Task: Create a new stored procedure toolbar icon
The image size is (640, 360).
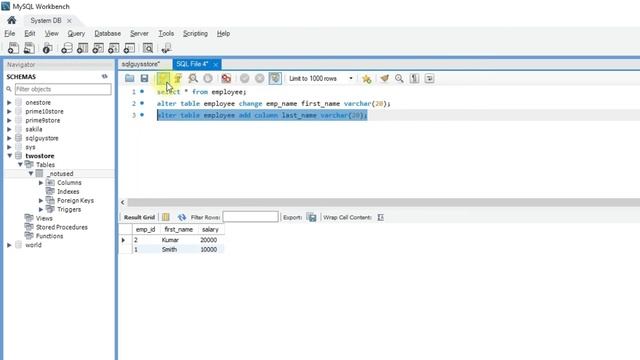Action: 113,48
